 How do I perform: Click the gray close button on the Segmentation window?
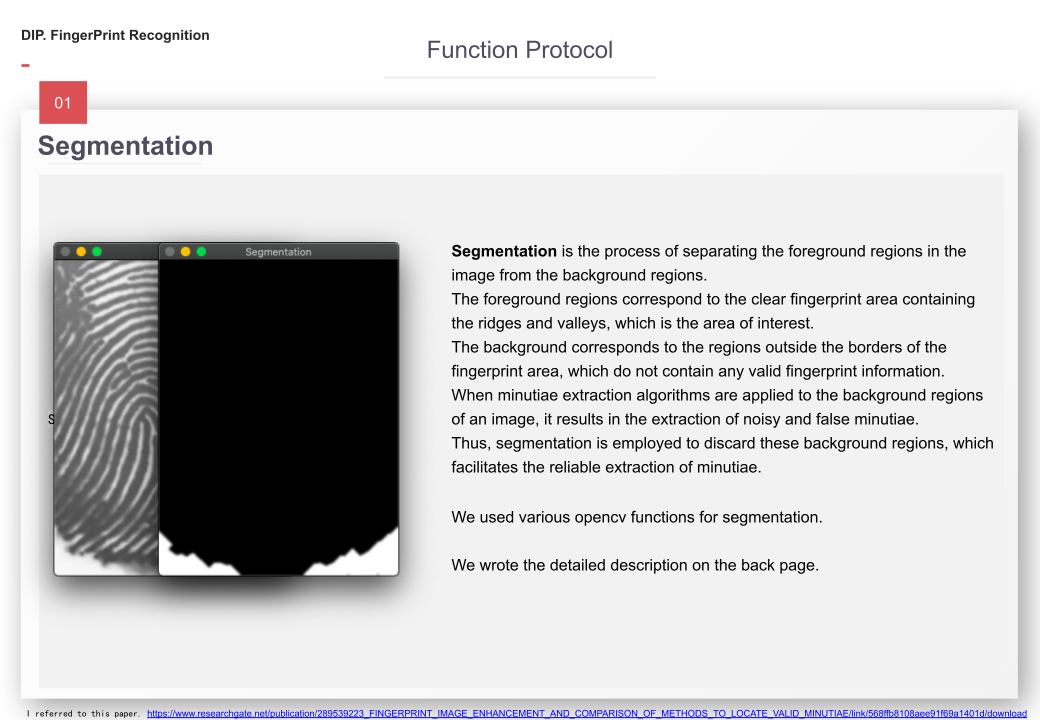169,252
